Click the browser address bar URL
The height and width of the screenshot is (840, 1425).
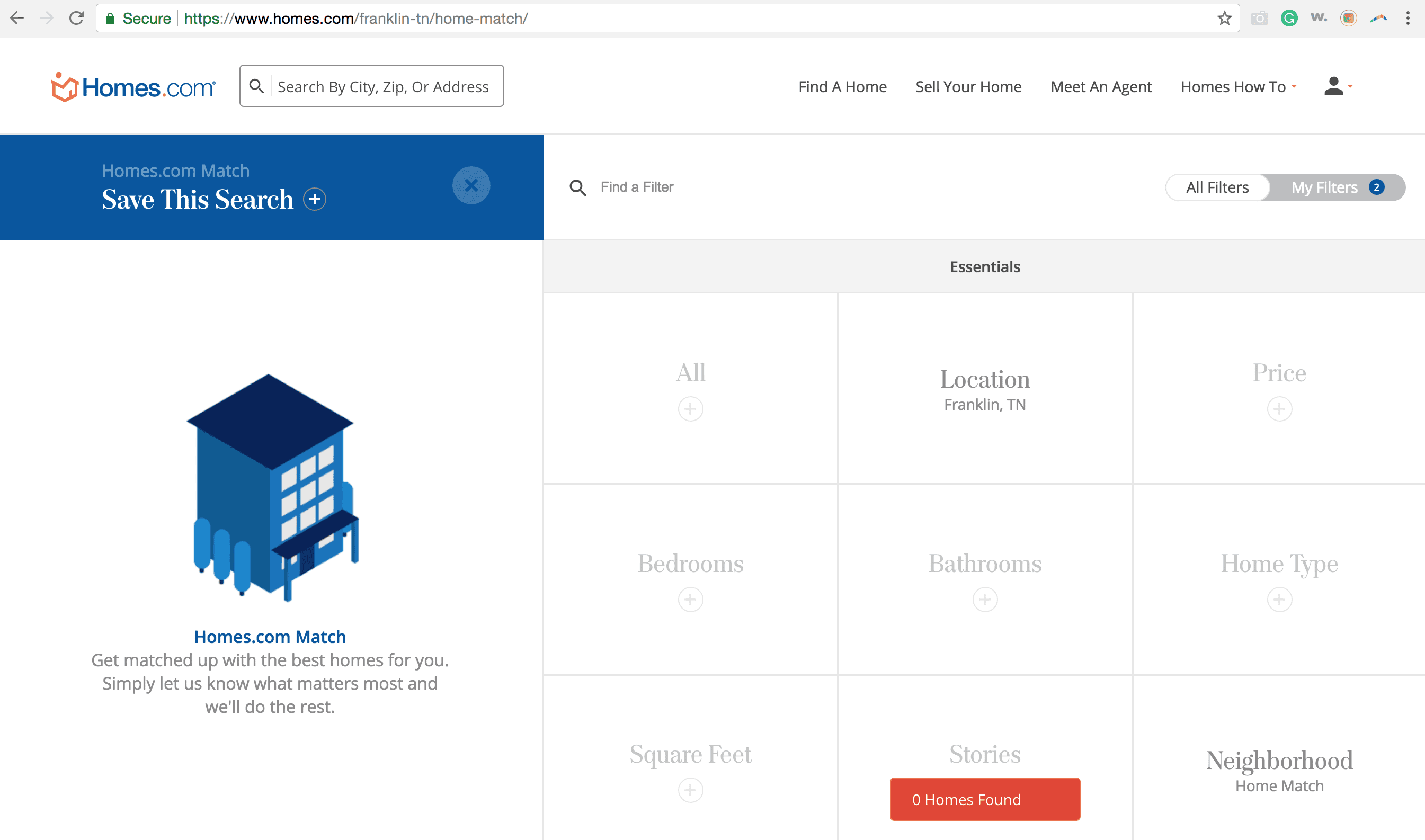point(356,18)
